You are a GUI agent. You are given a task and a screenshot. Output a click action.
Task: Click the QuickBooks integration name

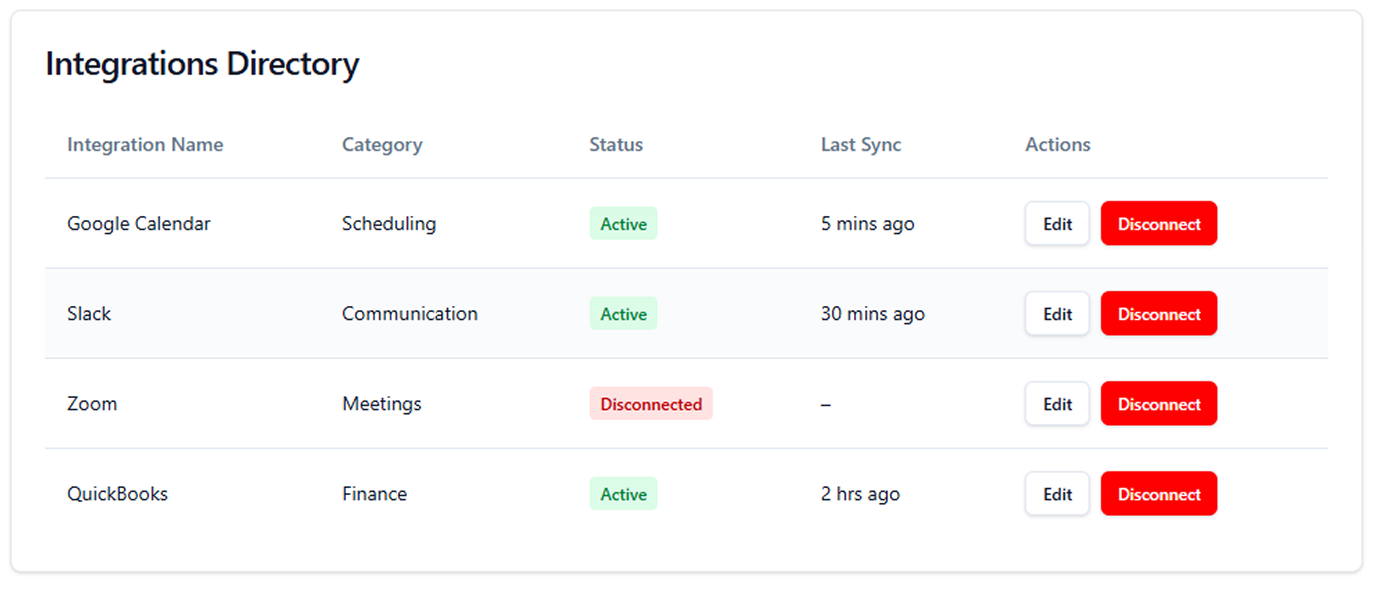click(x=117, y=494)
